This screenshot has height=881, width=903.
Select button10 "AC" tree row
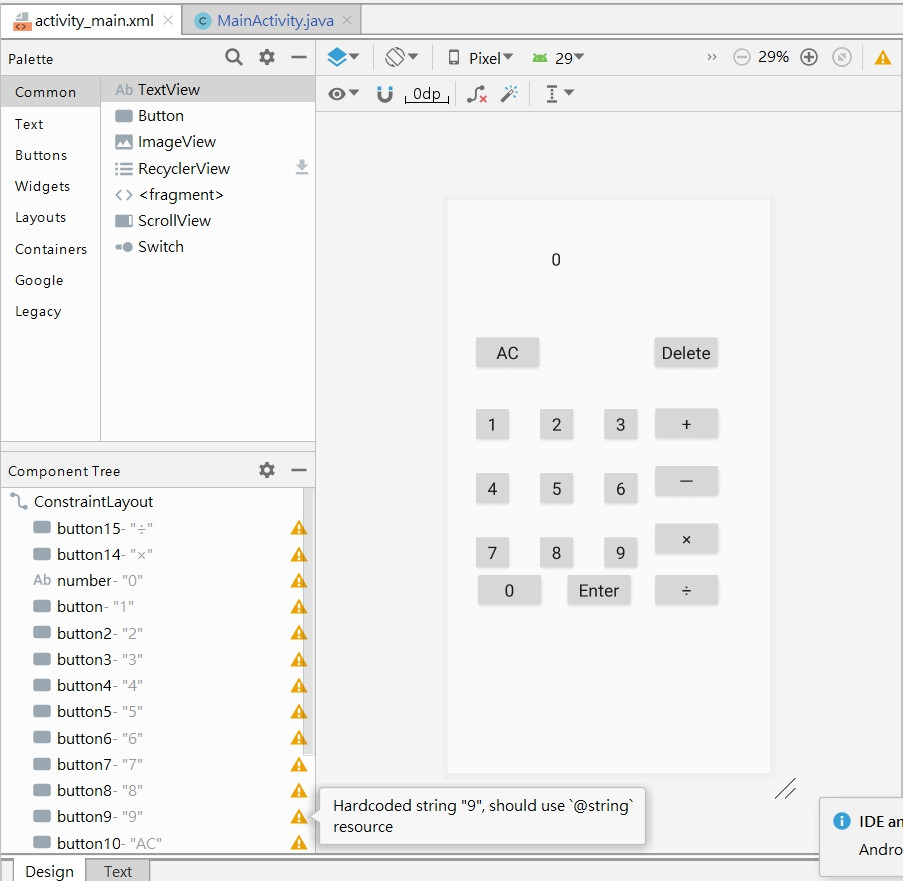[x=151, y=843]
